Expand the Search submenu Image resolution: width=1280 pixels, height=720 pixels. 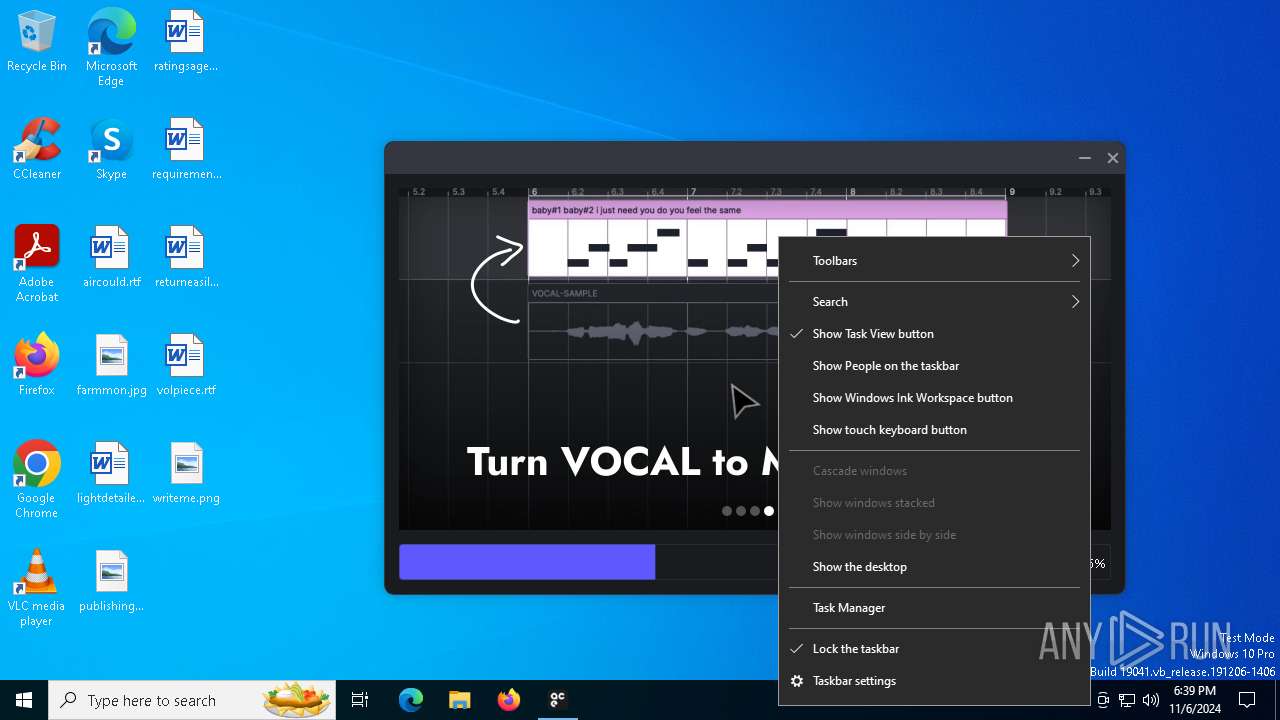coord(934,302)
